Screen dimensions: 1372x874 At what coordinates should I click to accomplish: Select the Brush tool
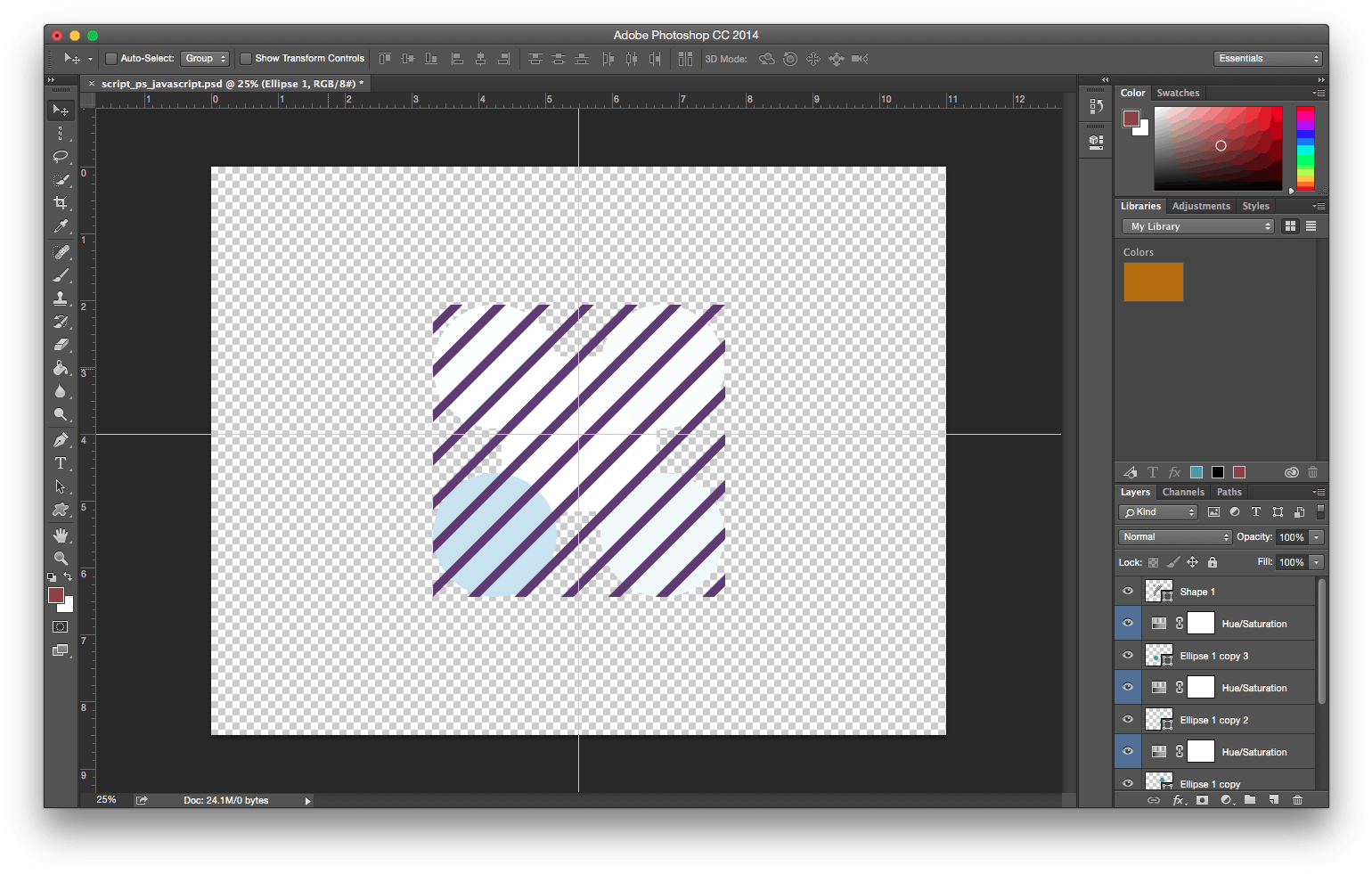(x=61, y=275)
